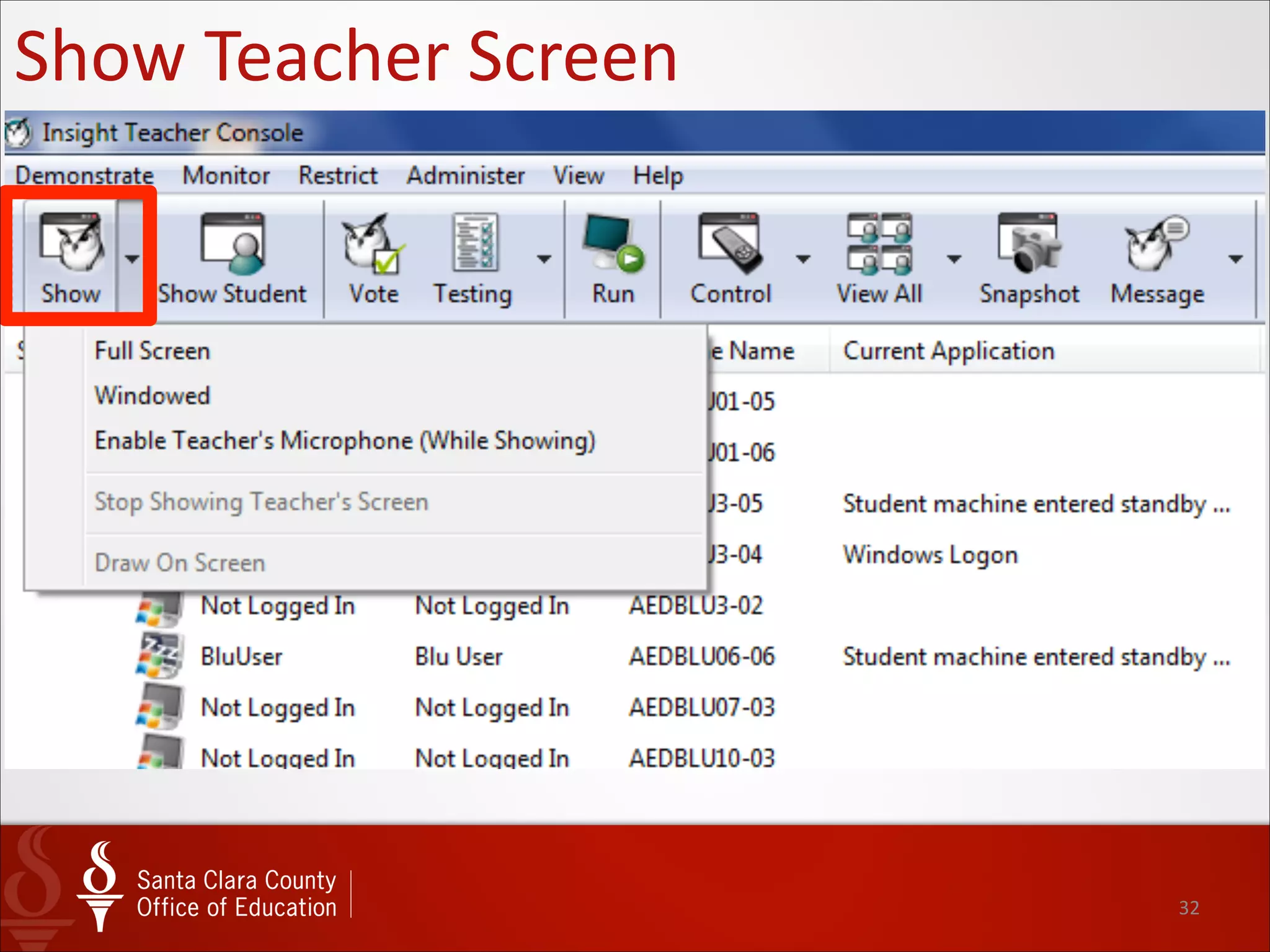Select the machine name ending 01-05

coord(742,402)
